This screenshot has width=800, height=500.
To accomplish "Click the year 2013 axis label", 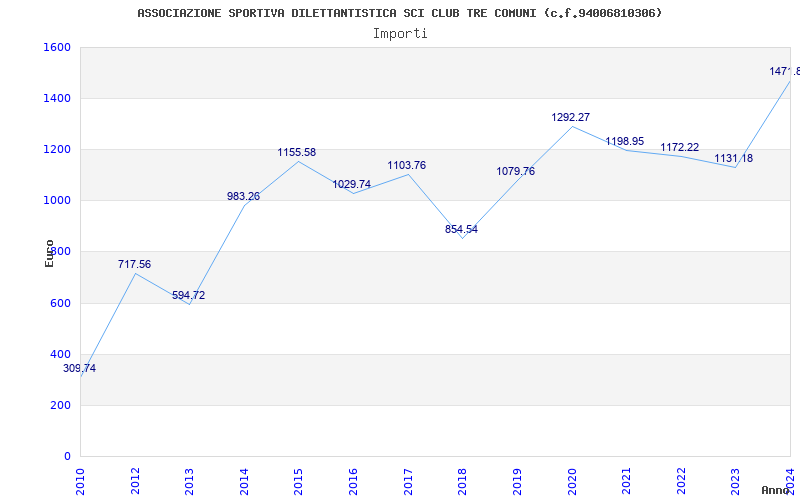I will tap(190, 482).
